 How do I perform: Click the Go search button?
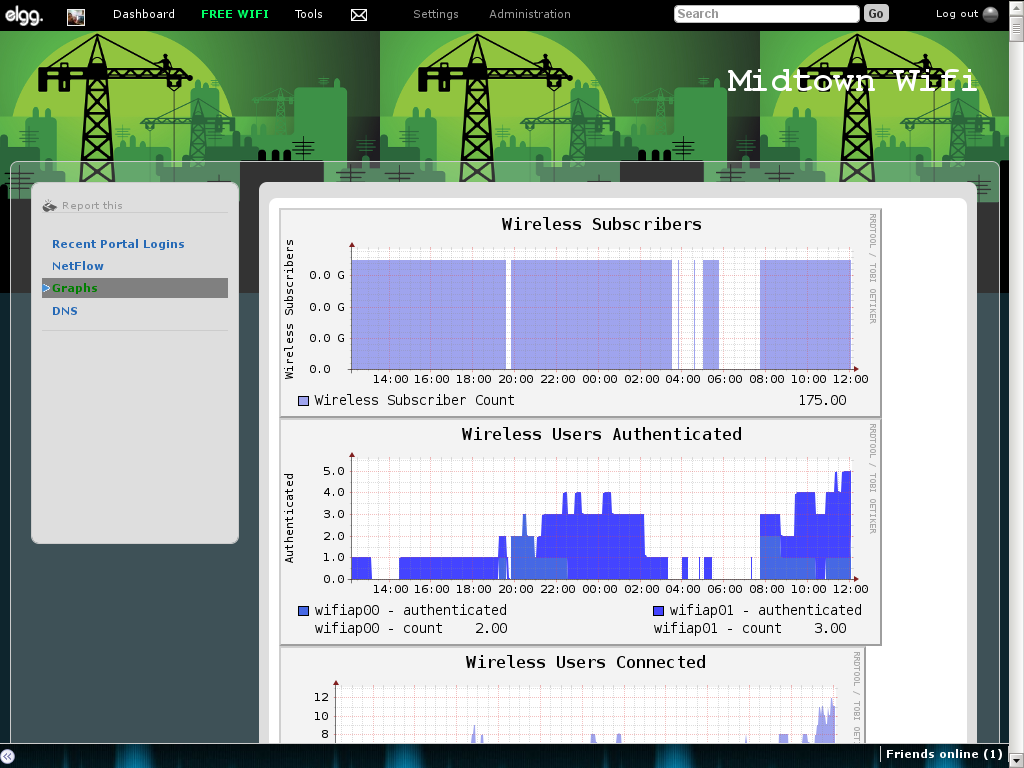coord(876,14)
